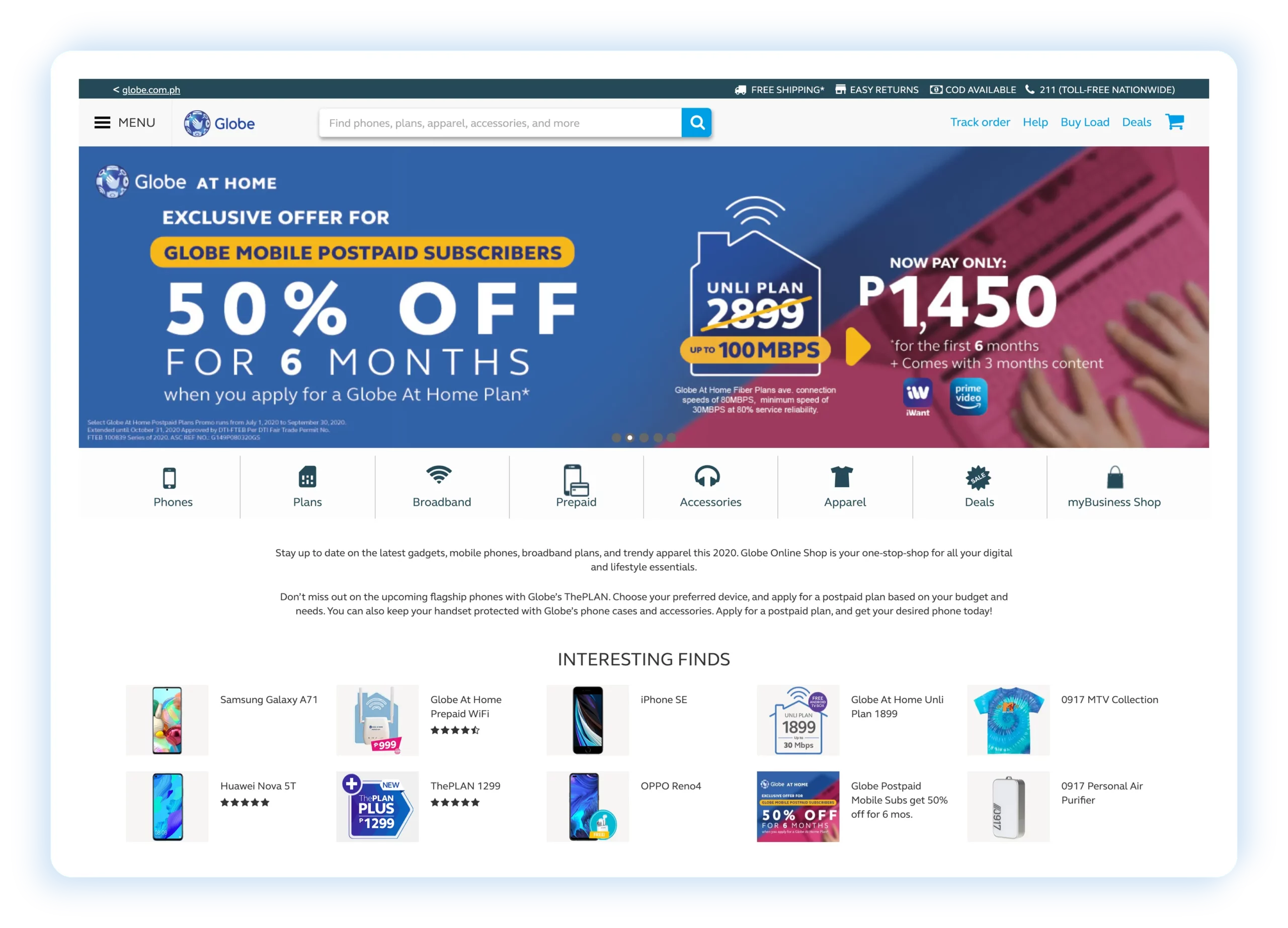Open the Plans SIM card icon
The width and height of the screenshot is (1288, 928).
pos(307,477)
